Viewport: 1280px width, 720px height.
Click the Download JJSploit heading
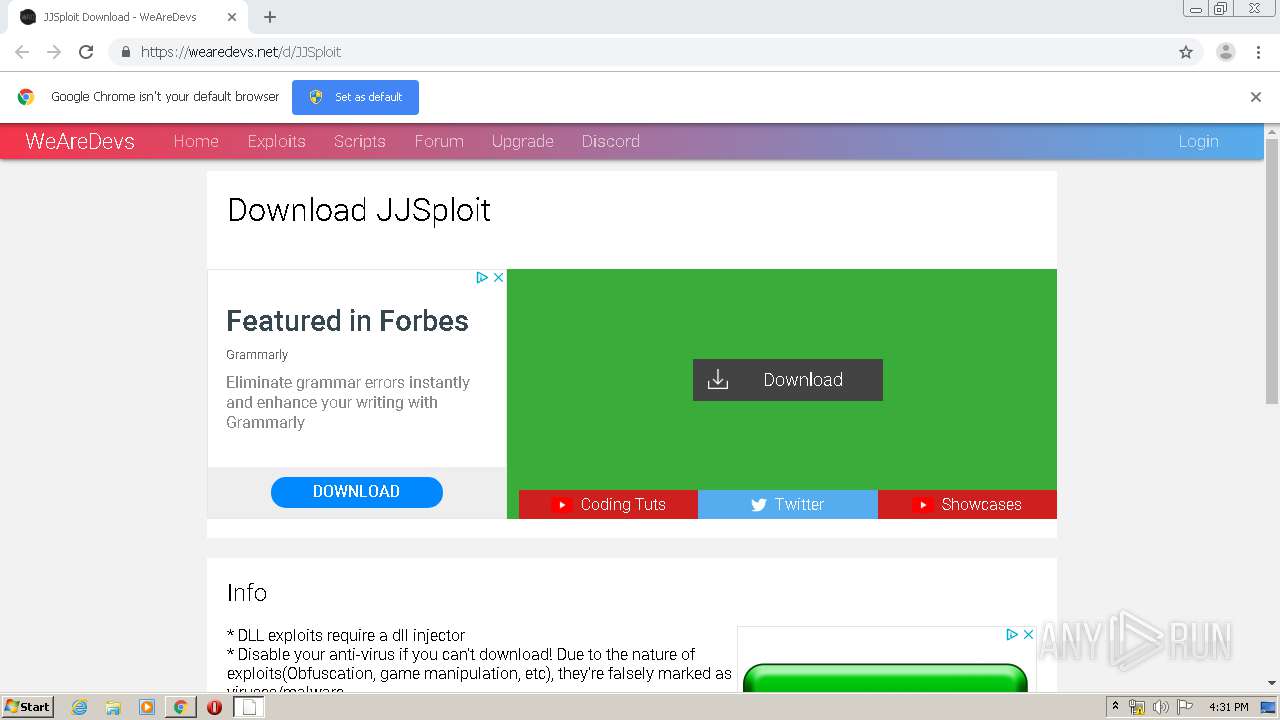[359, 210]
